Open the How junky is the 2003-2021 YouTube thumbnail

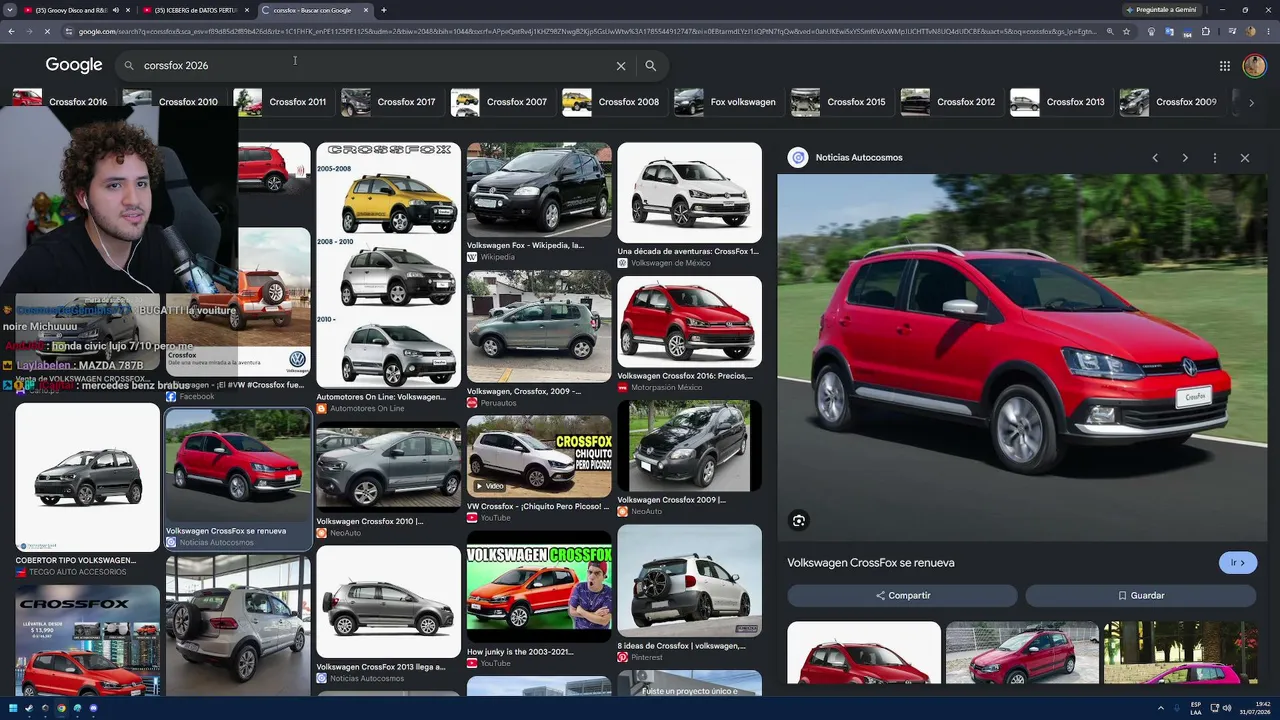click(539, 586)
